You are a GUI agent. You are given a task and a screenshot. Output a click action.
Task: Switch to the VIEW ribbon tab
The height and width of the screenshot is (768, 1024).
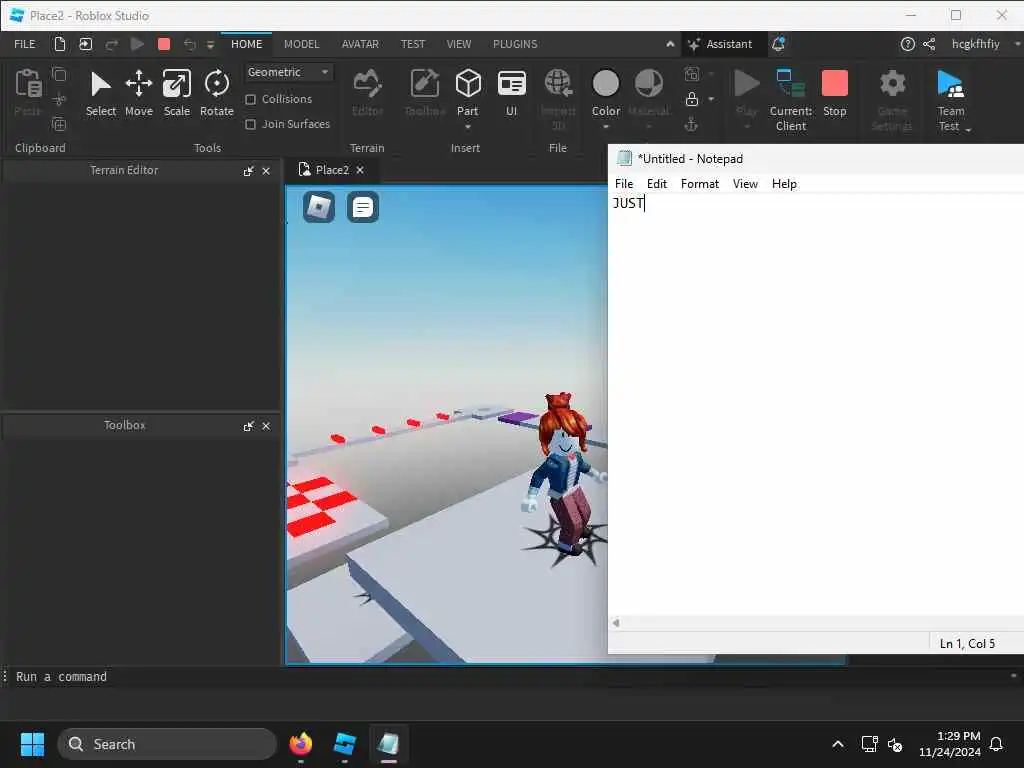point(458,44)
